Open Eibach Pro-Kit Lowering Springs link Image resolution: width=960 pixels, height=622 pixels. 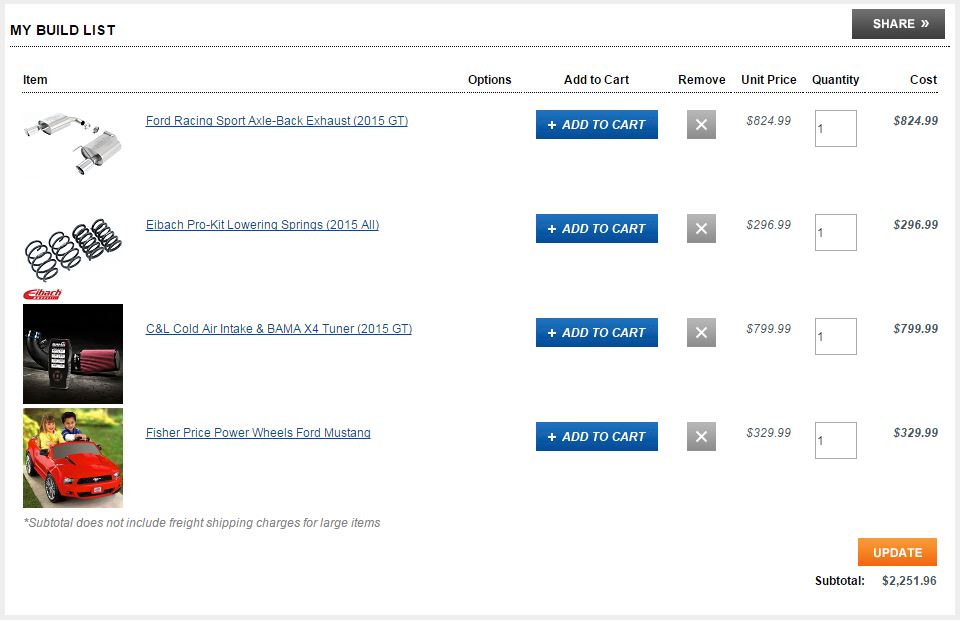coord(262,225)
